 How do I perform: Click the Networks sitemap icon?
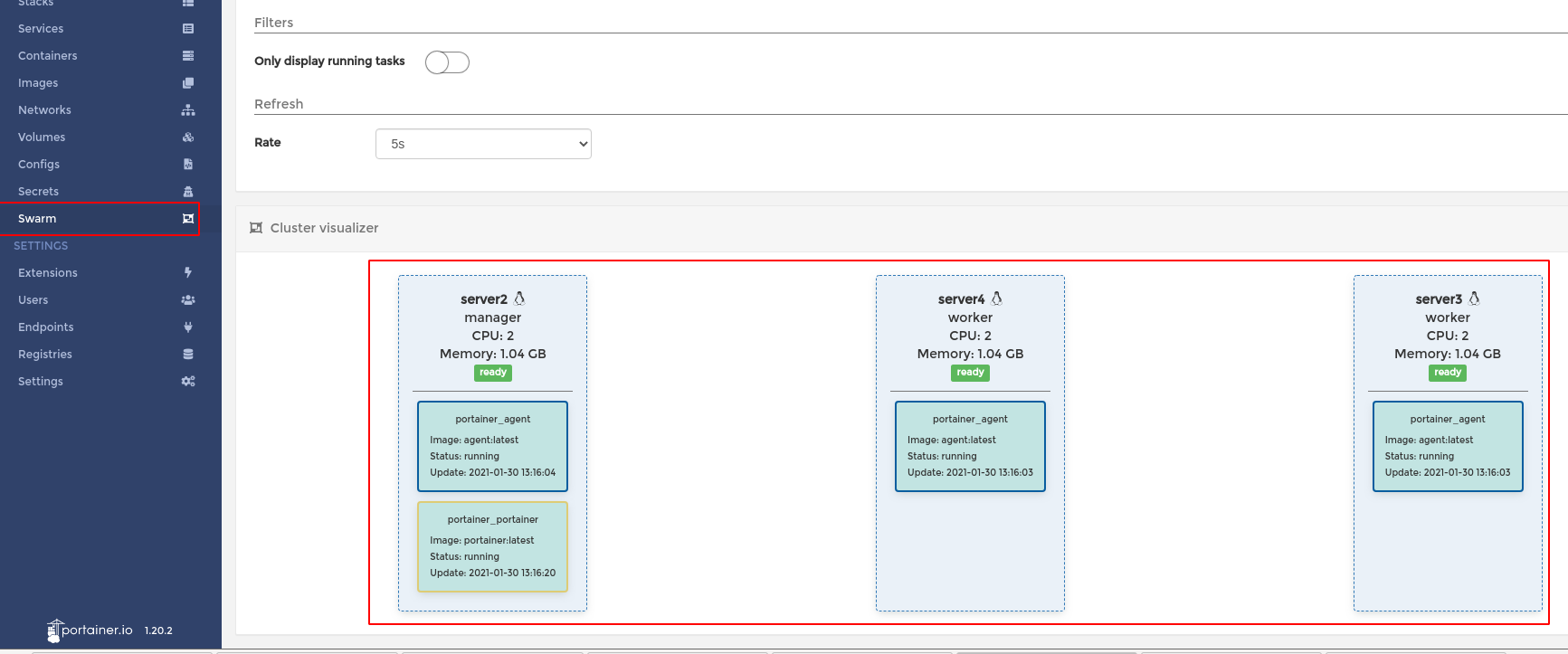(x=188, y=110)
